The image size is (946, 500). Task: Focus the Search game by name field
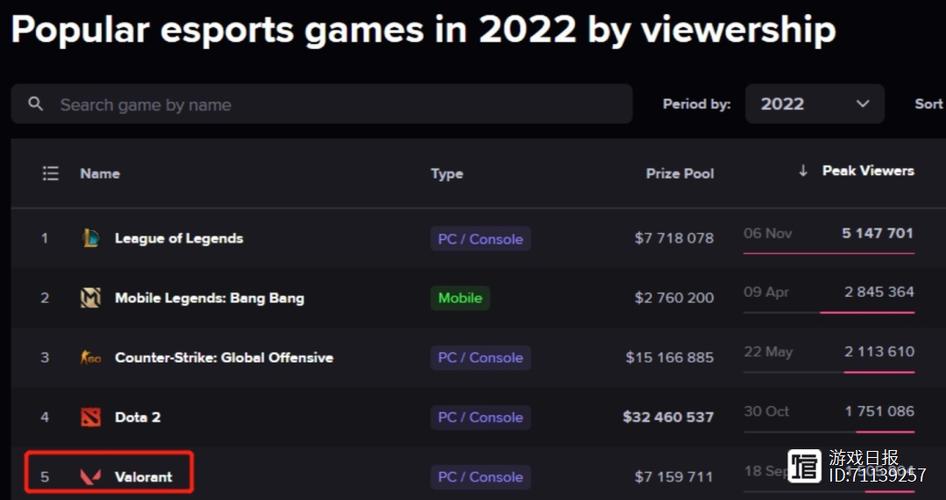tap(322, 104)
